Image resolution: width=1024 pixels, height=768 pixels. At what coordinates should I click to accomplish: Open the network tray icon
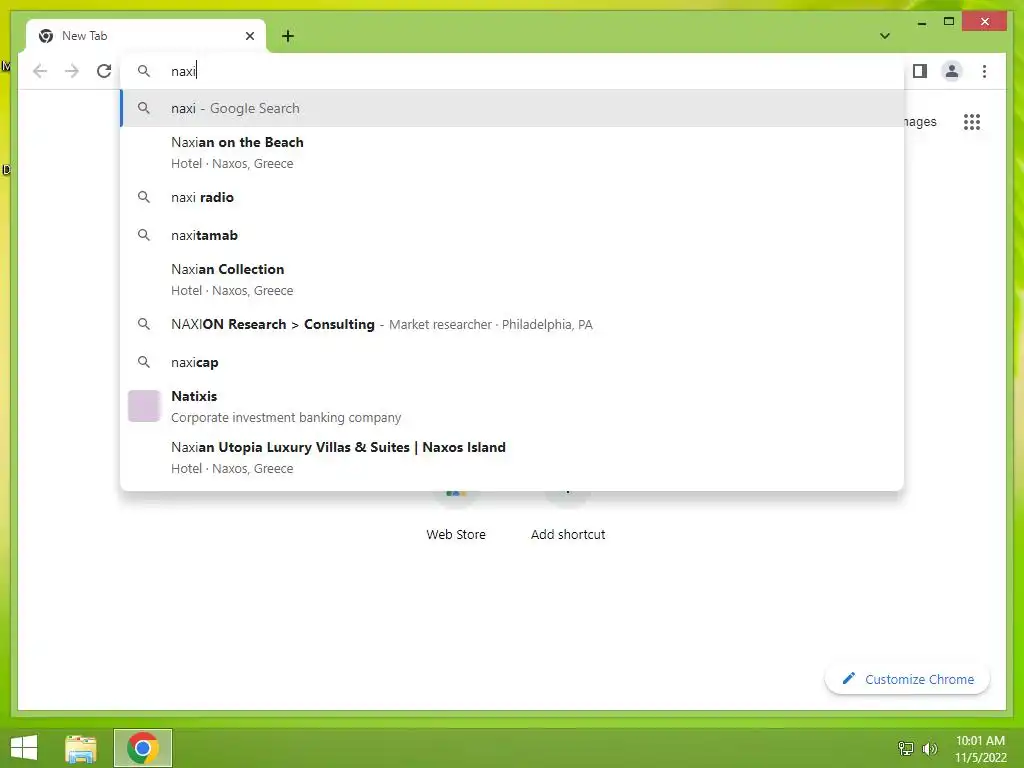coord(906,748)
